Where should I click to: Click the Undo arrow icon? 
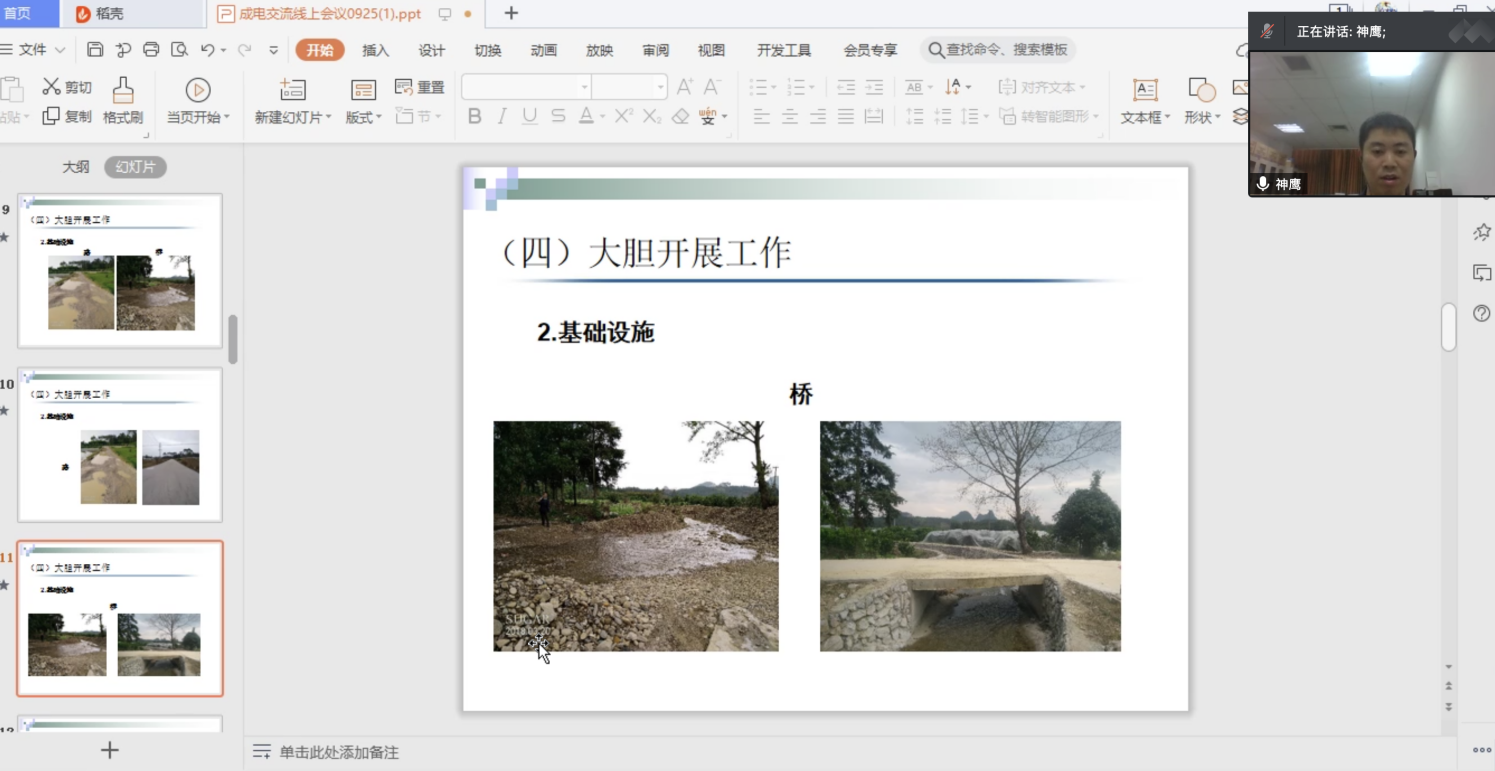(207, 50)
